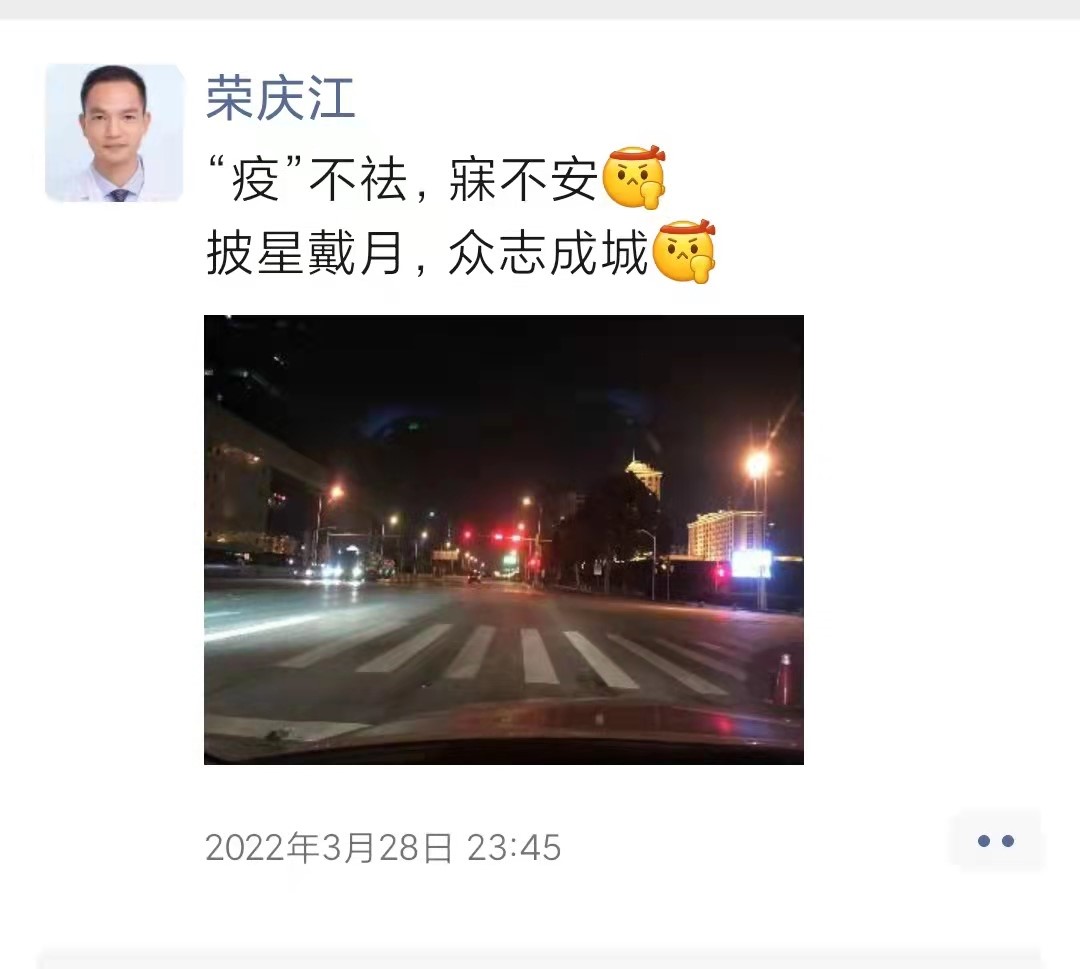This screenshot has width=1080, height=969.
Task: Click the gray divider bar below the post
Action: (x=540, y=958)
